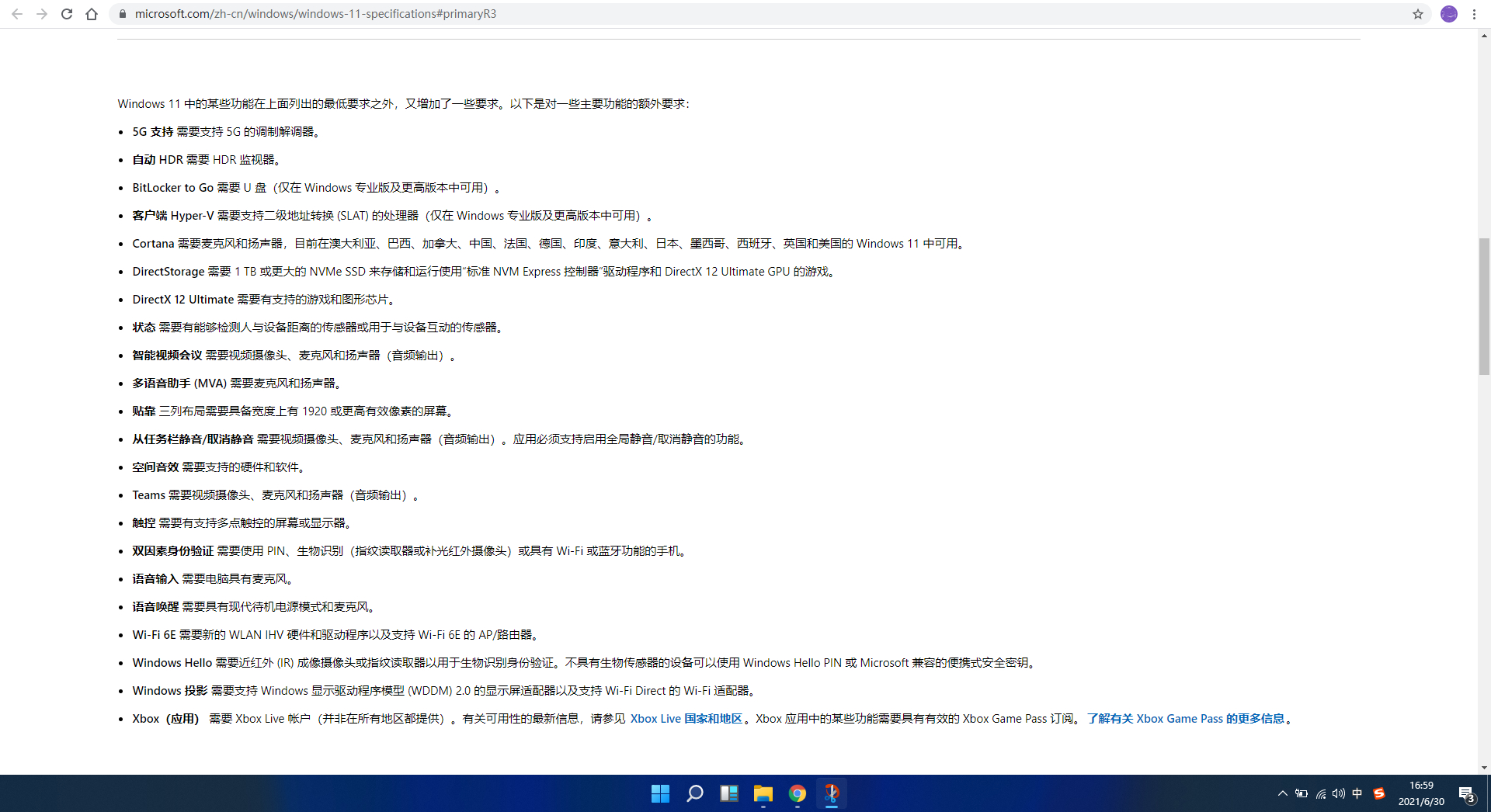Open the Windows Start menu
Image resolution: width=1491 pixels, height=812 pixels.
click(x=659, y=793)
